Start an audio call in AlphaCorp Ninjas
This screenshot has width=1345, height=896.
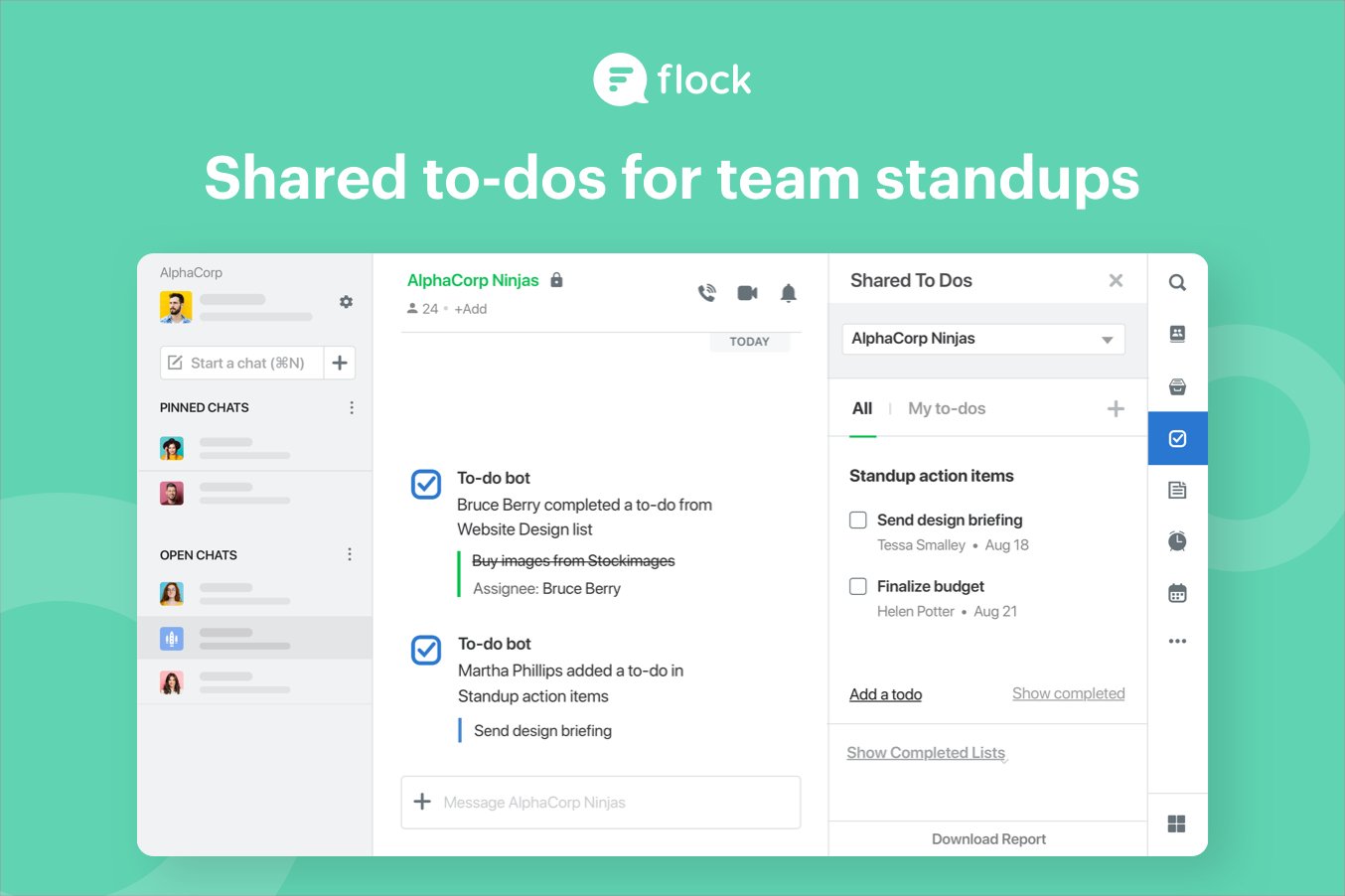(706, 293)
